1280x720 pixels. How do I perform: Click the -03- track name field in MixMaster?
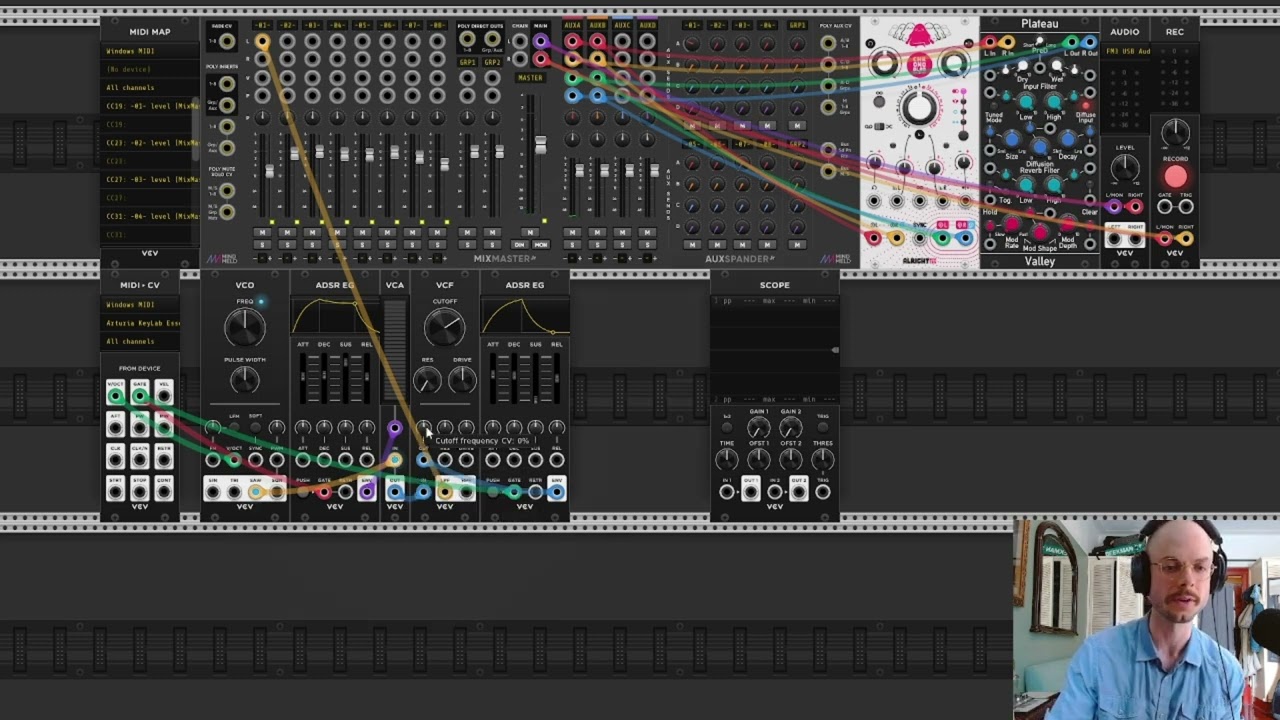point(312,25)
